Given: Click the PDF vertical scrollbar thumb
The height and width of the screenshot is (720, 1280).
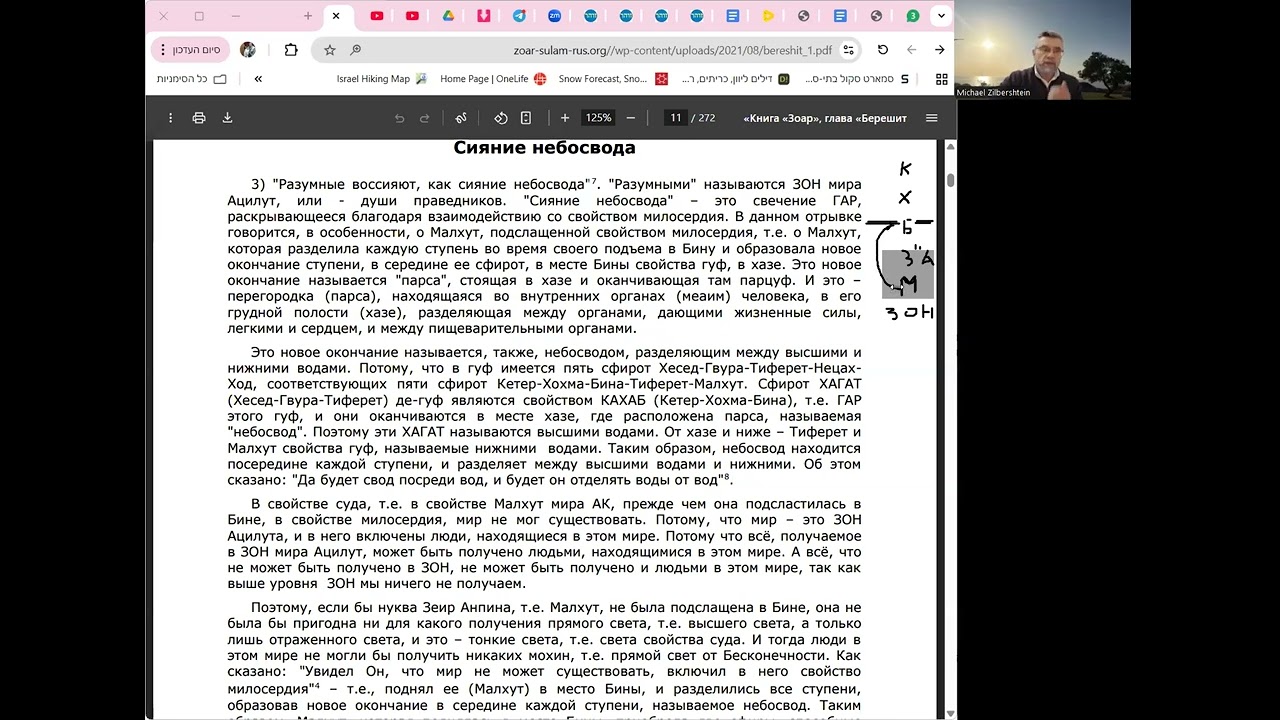Looking at the screenshot, I should 950,180.
